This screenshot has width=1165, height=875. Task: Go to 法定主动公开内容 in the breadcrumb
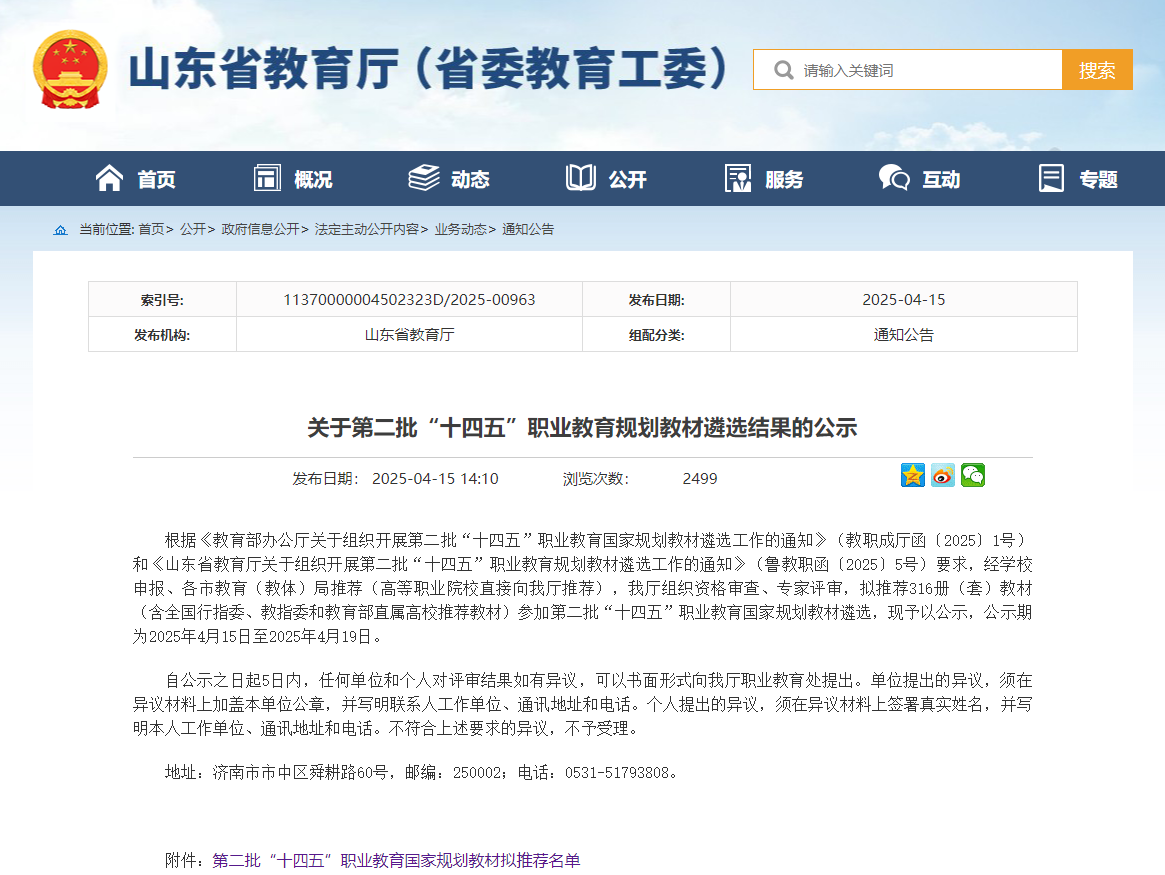(367, 230)
